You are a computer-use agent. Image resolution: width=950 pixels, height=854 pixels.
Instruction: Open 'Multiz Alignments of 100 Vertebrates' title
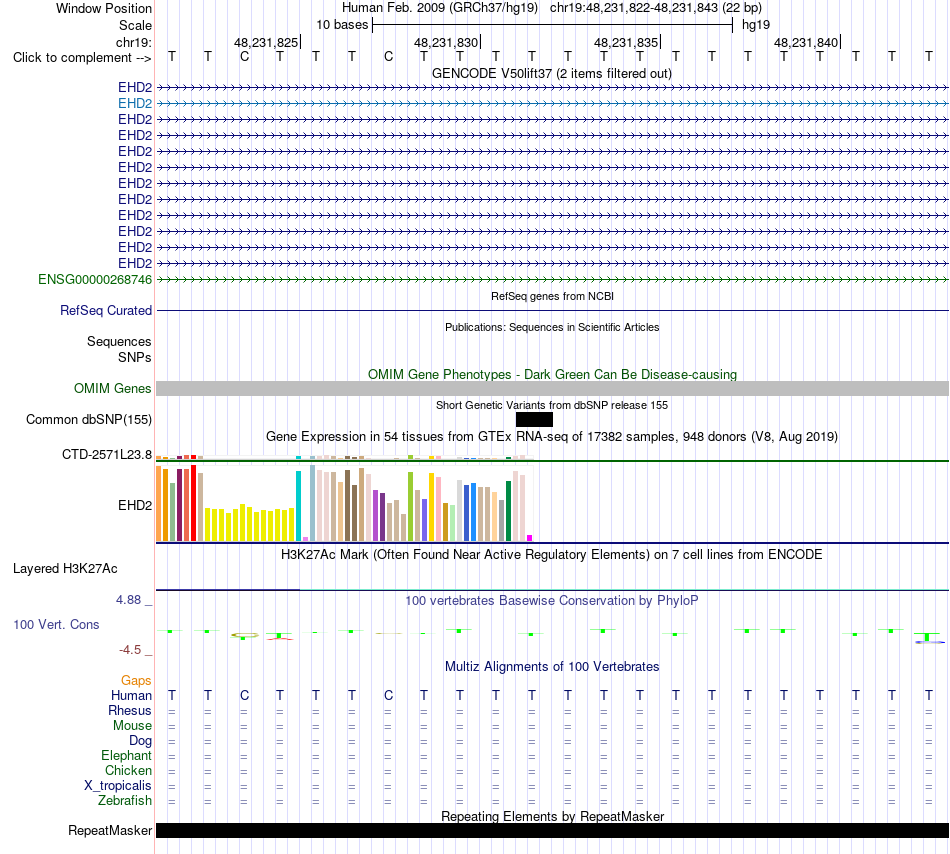552,667
